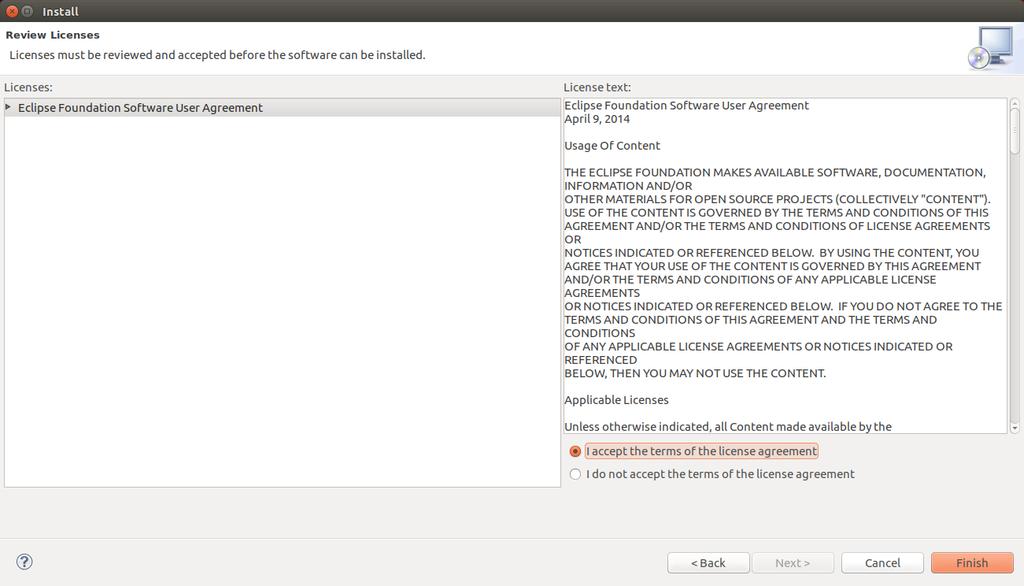The width and height of the screenshot is (1024, 586).
Task: Cancel the installation
Action: pyautogui.click(x=882, y=562)
